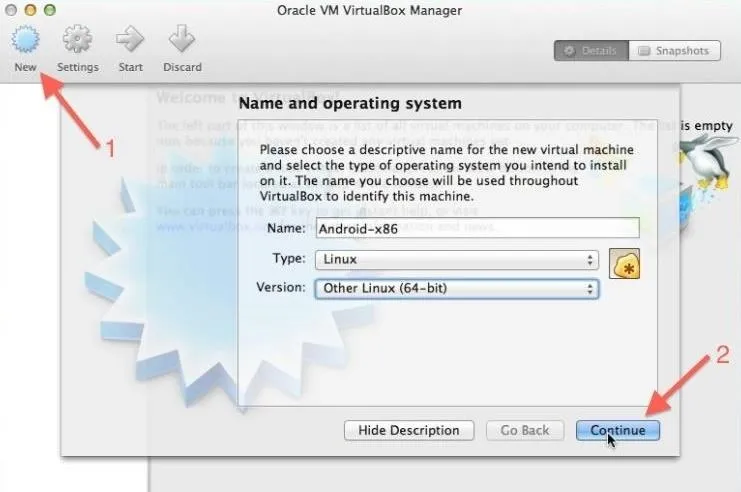Click the Oracle VM VirtualBox Manager title
Image resolution: width=741 pixels, height=492 pixels.
tap(370, 10)
